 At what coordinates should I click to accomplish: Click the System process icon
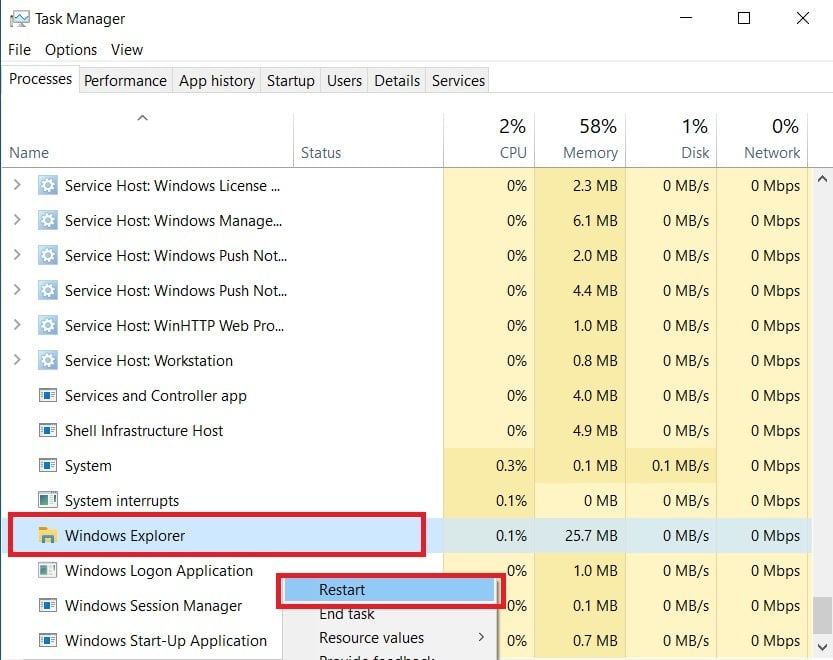(48, 466)
